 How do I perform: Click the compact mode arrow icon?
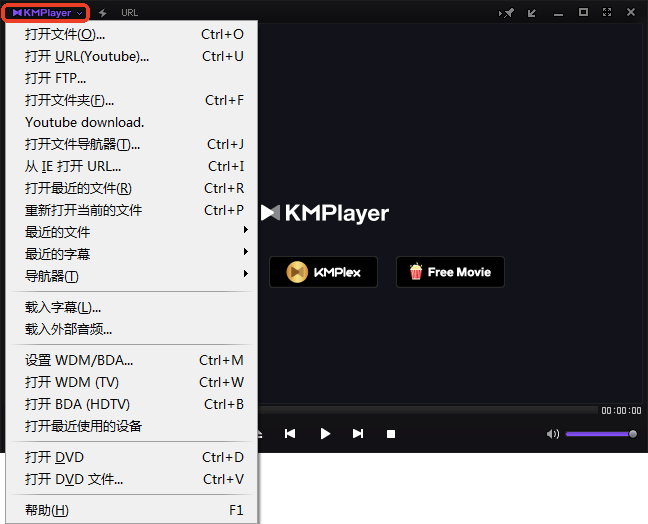tap(532, 13)
